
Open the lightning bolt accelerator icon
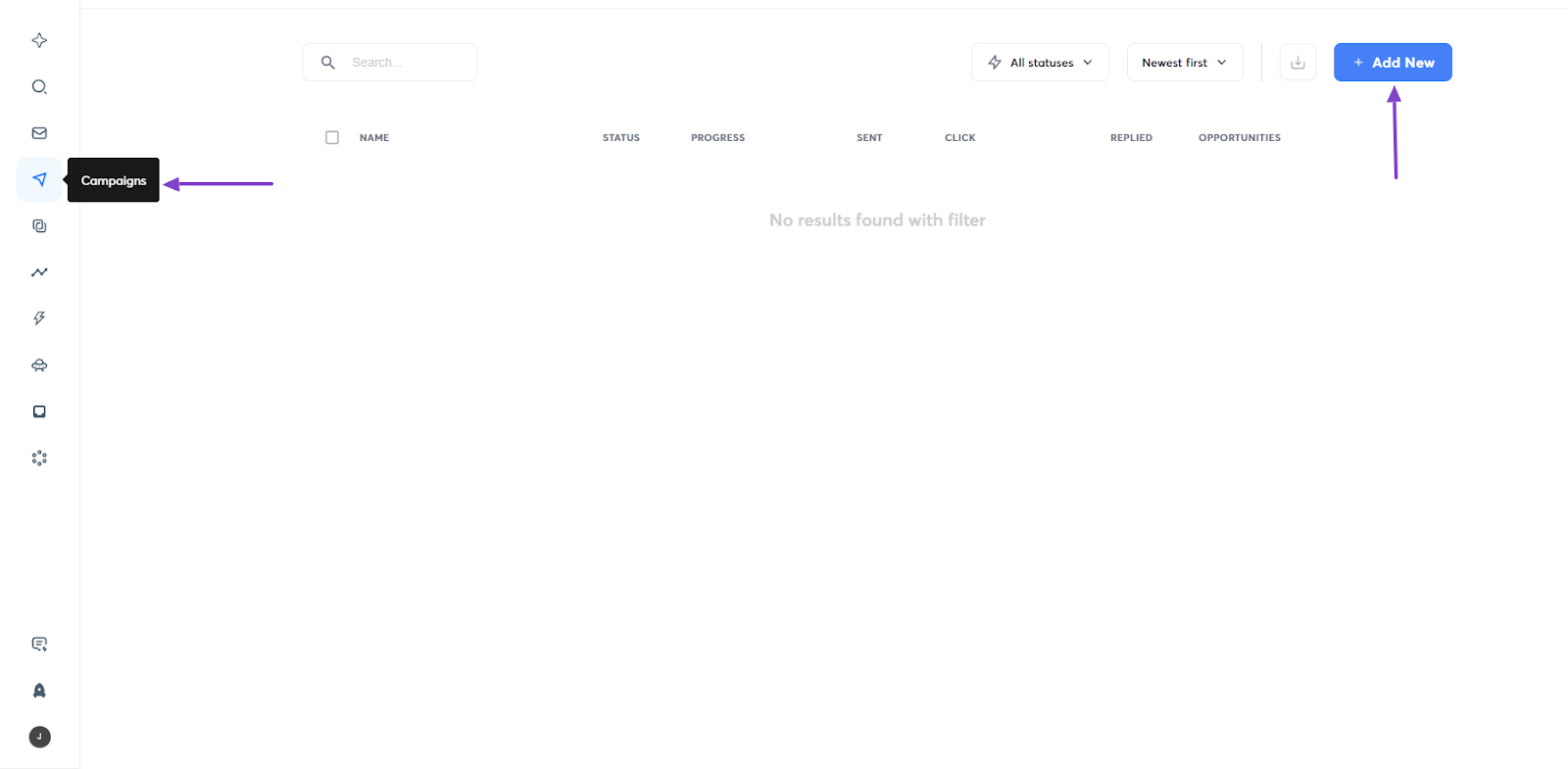[x=39, y=318]
